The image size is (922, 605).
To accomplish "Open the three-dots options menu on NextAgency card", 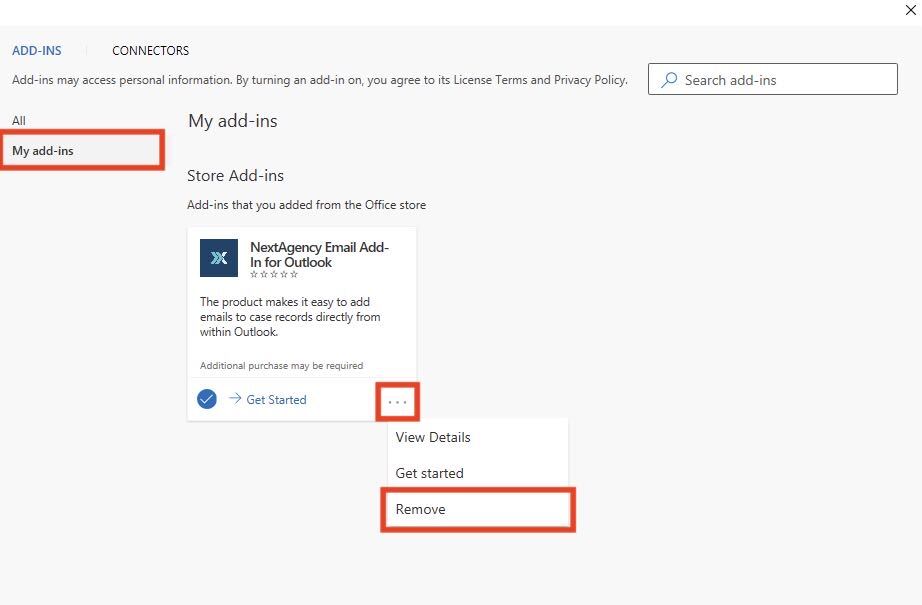I will 397,402.
